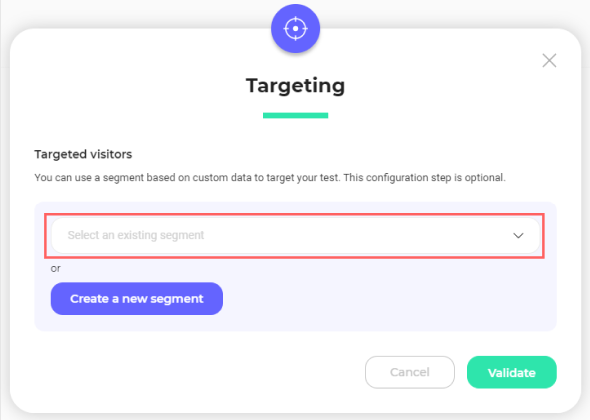Focus the existing segment placeholder text
Viewport: 590px width, 420px height.
[135, 235]
